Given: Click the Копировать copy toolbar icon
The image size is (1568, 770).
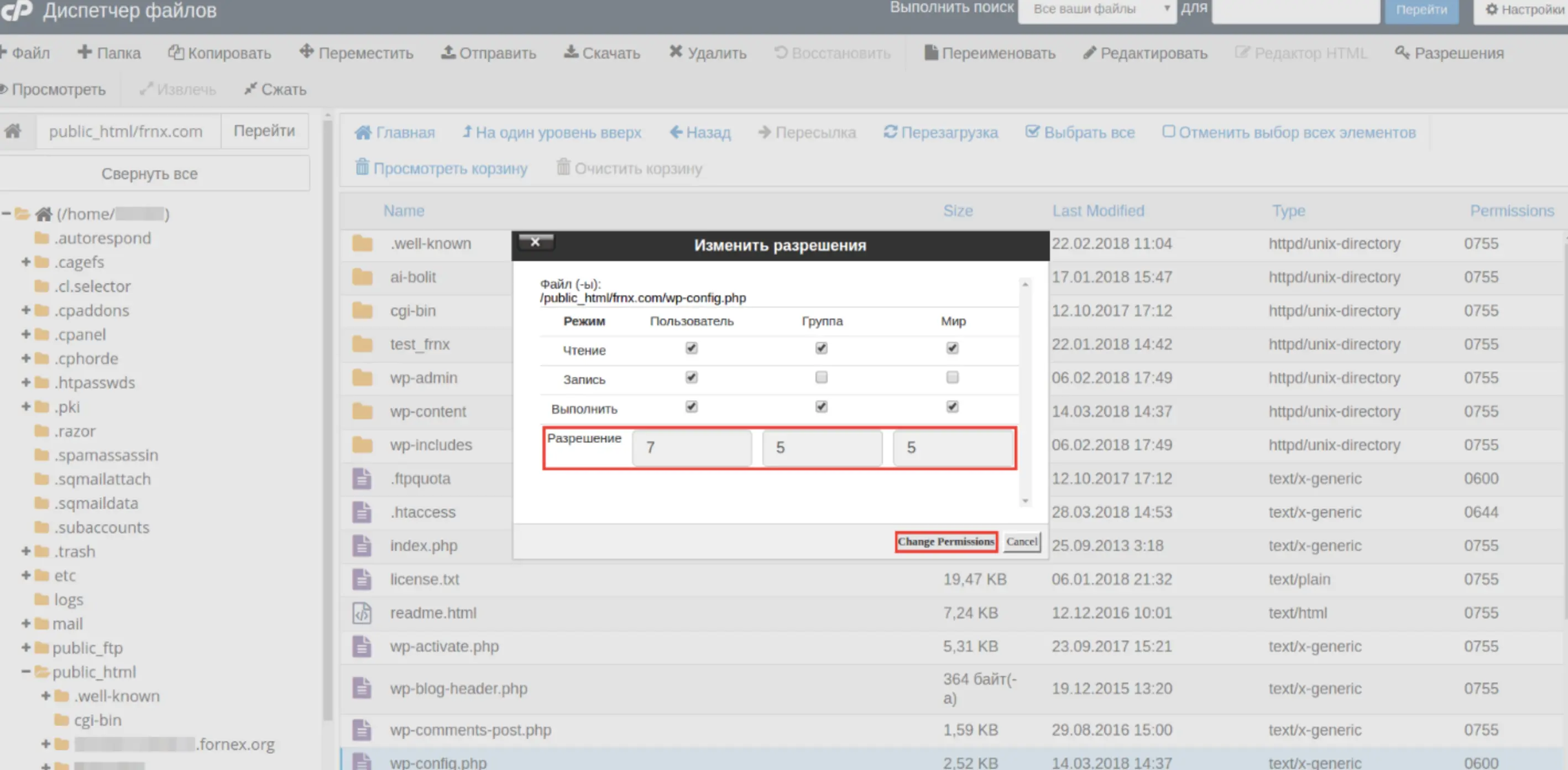Looking at the screenshot, I should 175,53.
